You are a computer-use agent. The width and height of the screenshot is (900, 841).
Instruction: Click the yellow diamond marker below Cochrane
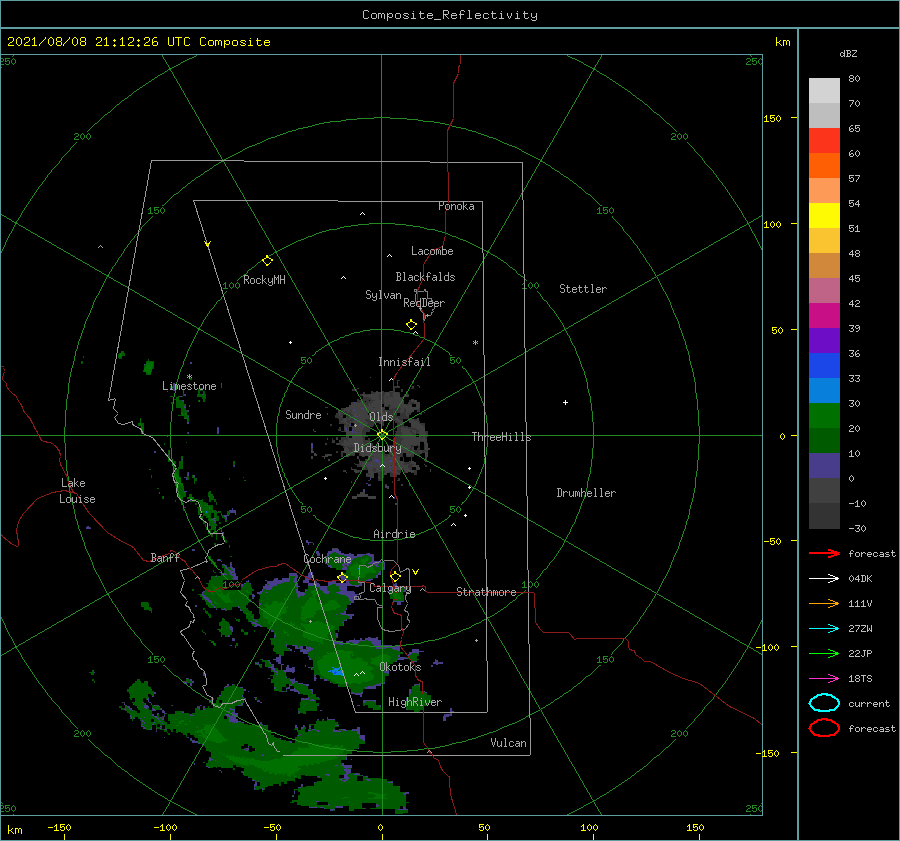pos(342,578)
